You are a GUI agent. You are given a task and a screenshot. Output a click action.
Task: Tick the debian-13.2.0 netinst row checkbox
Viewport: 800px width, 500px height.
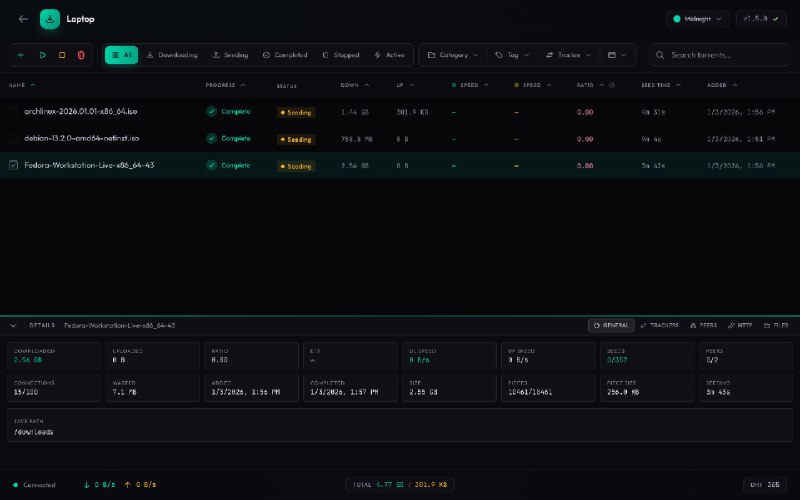pos(13,138)
